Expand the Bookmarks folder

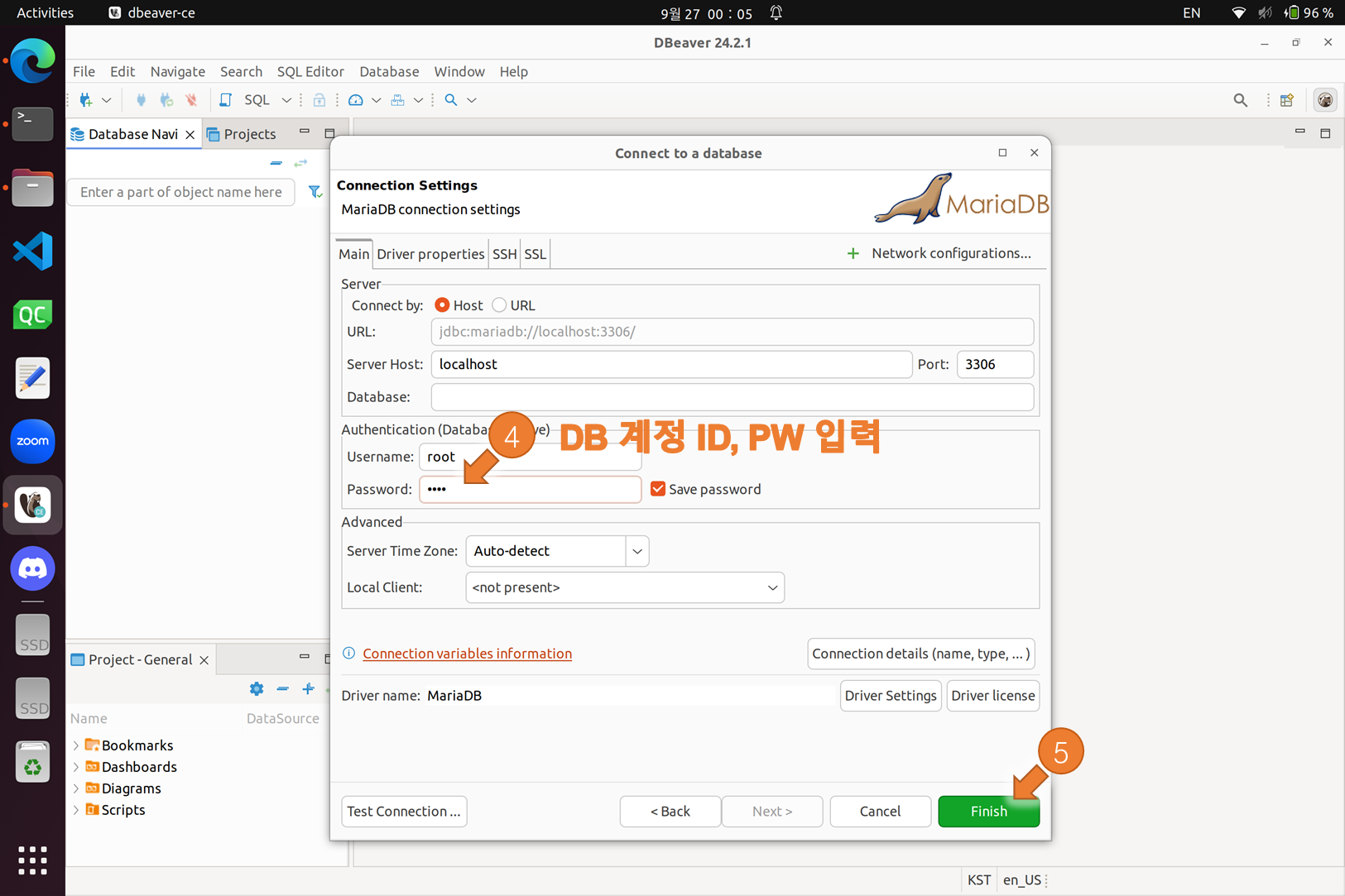[76, 745]
